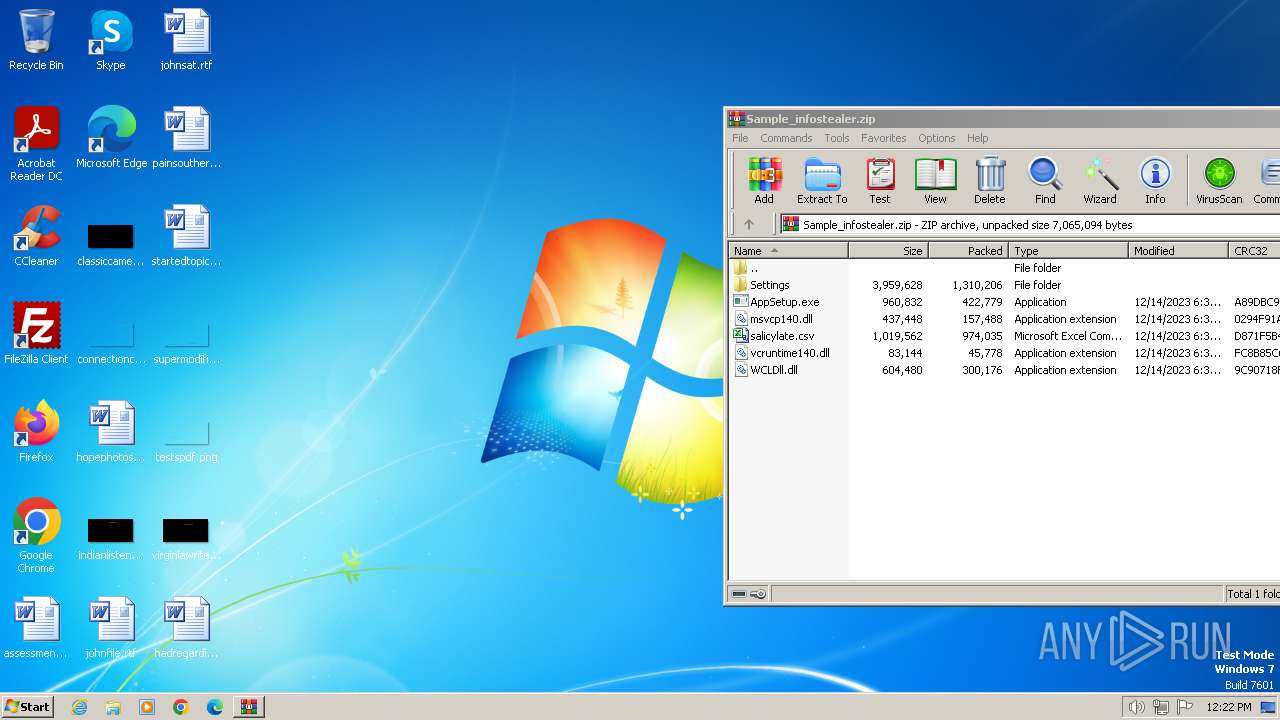1280x720 pixels.
Task: Click the 12:22 PM taskbar clock
Action: click(1229, 707)
